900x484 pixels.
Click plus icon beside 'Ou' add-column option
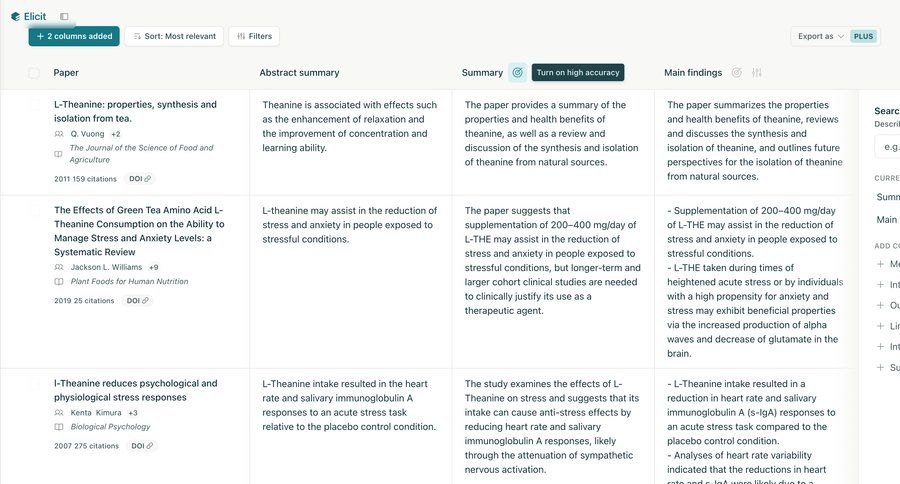880,305
